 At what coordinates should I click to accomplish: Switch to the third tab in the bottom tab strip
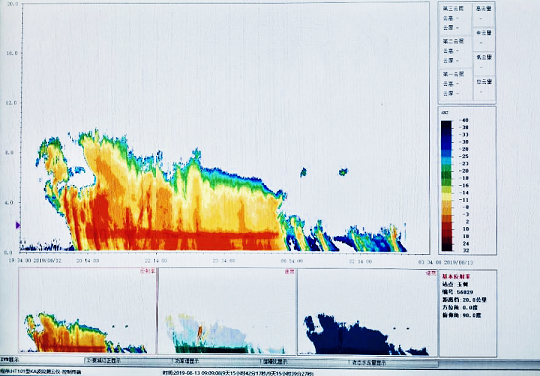(x=216, y=361)
